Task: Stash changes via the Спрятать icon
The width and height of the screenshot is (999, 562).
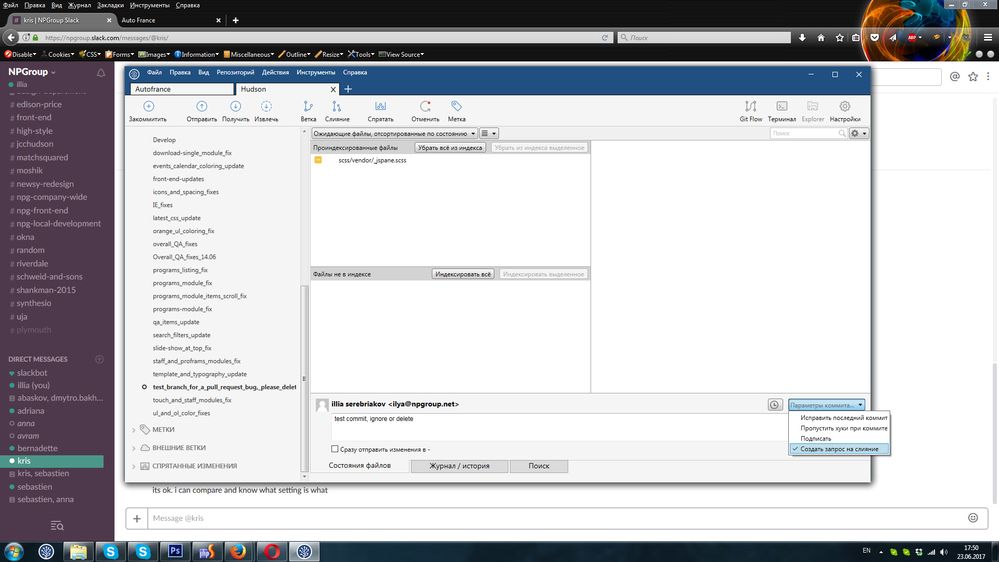Action: pos(380,106)
